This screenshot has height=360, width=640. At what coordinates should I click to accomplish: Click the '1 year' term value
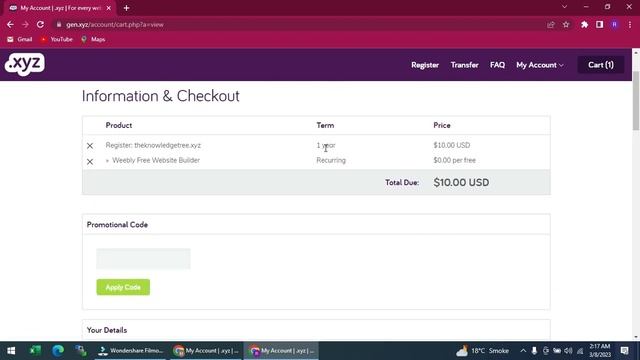(326, 145)
